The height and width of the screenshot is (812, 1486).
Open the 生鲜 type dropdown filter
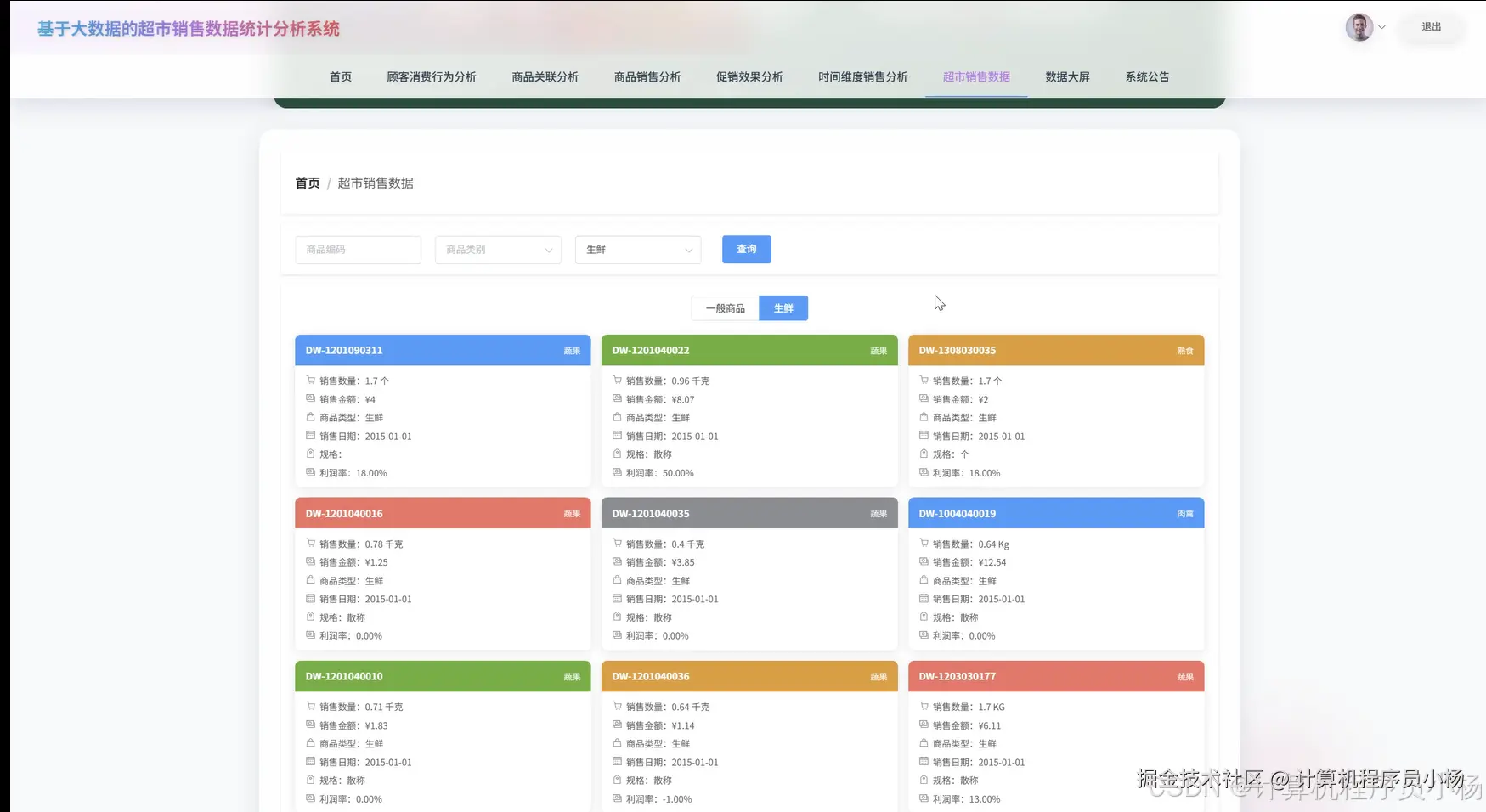coord(638,250)
